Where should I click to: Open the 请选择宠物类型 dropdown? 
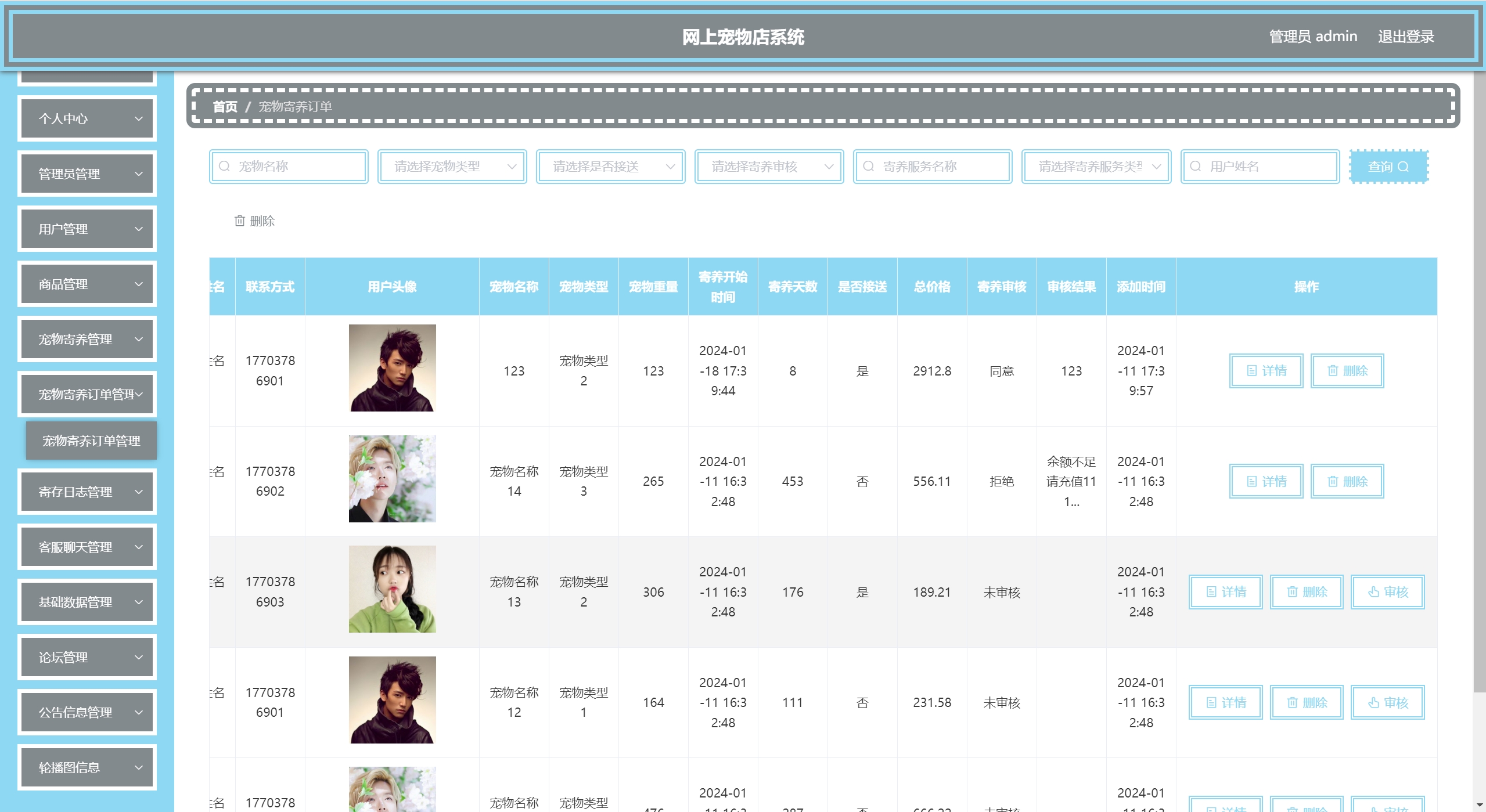click(452, 167)
